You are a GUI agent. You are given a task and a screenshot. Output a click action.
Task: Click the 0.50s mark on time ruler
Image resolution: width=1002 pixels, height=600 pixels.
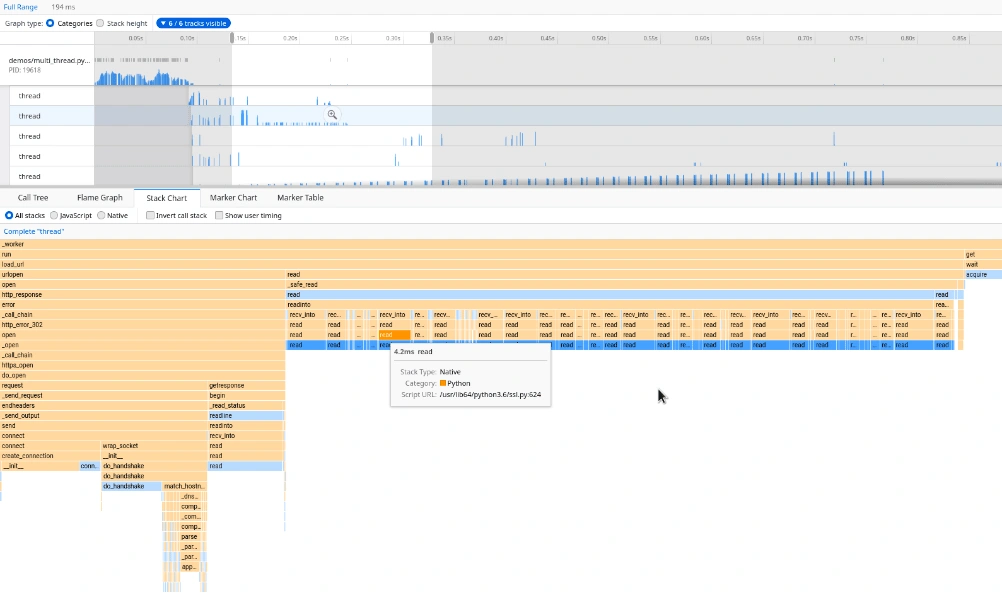[599, 38]
